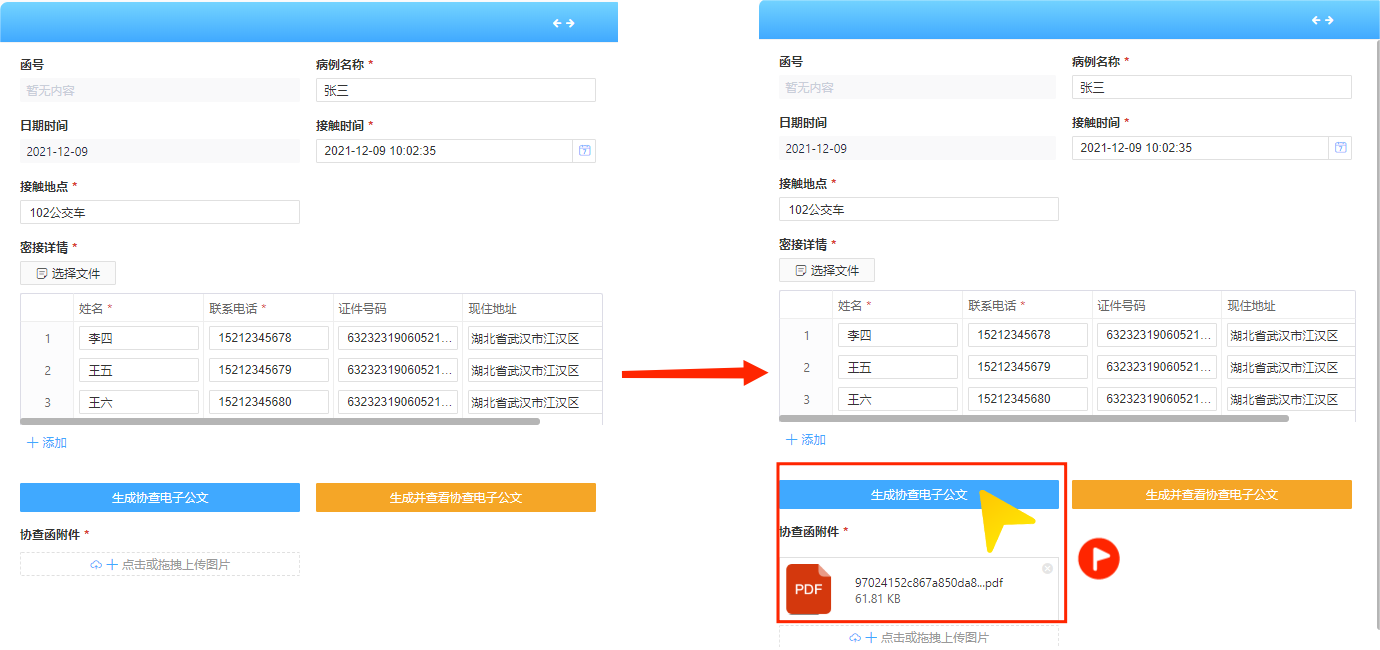Open the calendar icon in the left form's 接触时间 field

[x=584, y=151]
